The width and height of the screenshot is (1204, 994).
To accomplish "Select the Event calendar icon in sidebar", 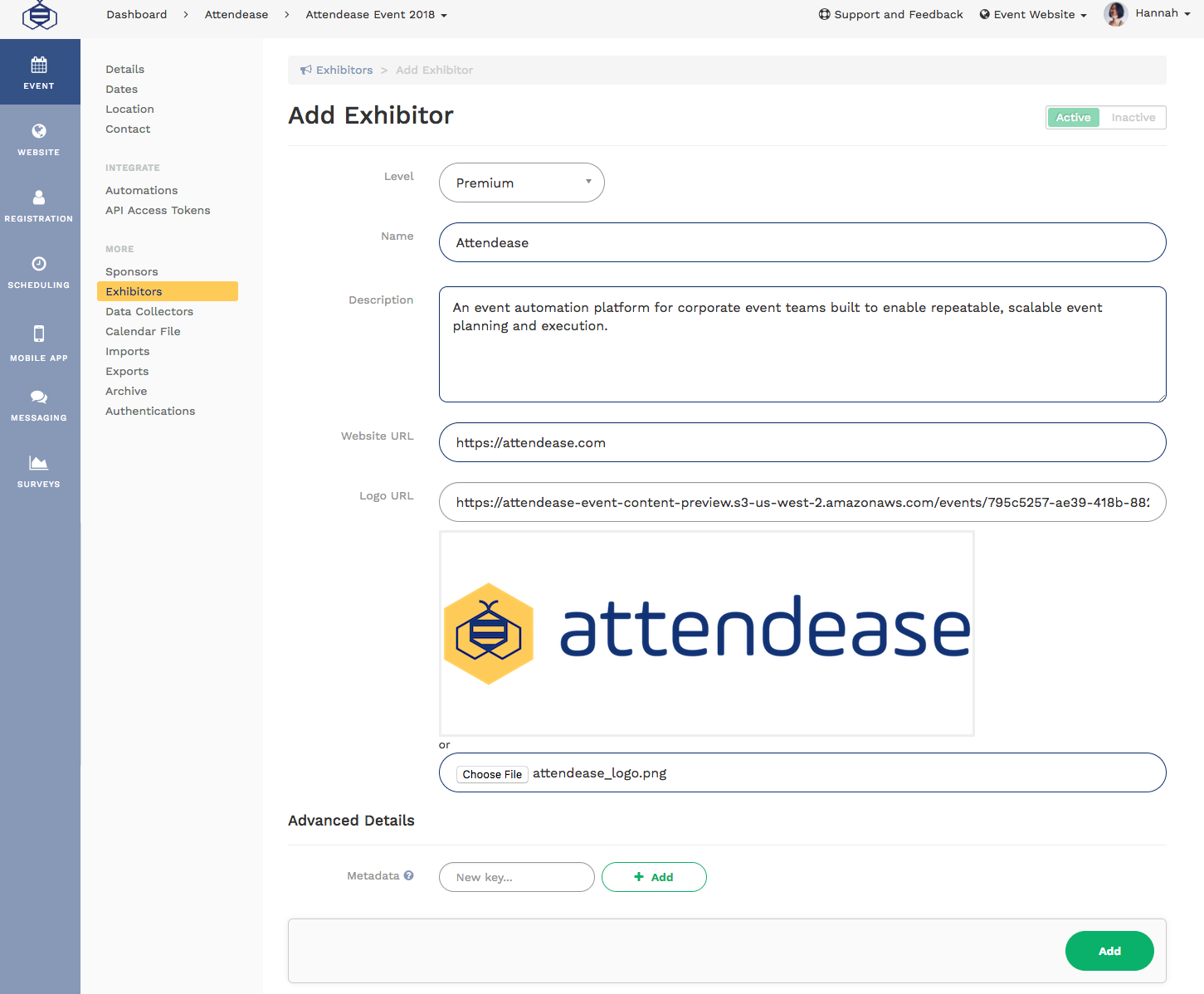I will (x=39, y=63).
